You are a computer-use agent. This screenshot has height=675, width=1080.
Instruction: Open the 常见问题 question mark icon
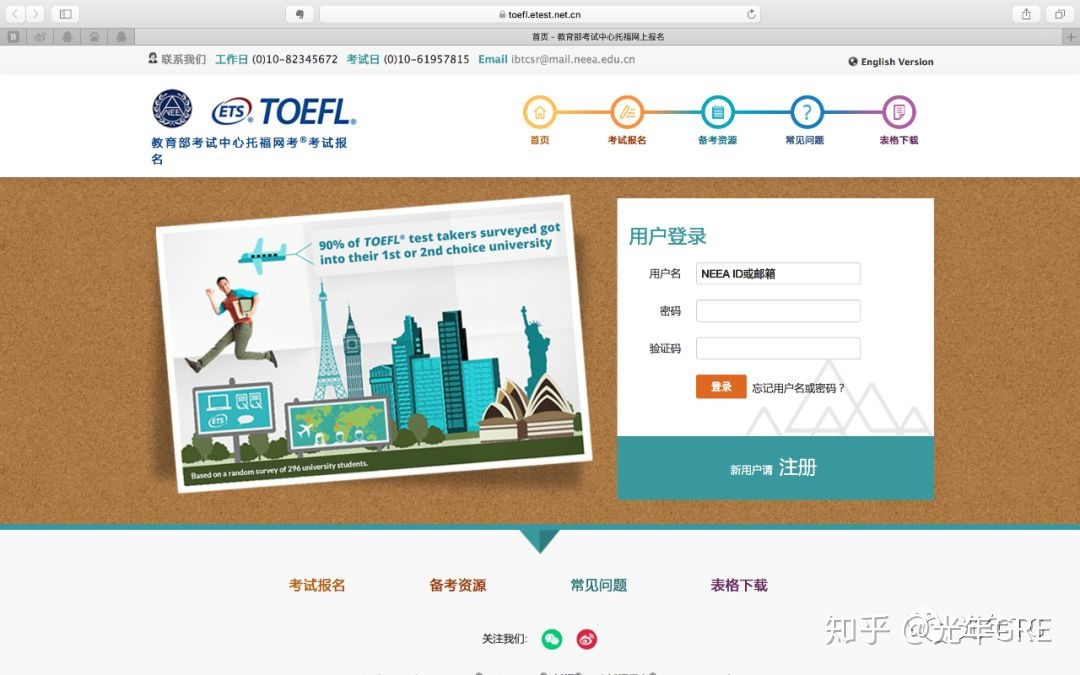[807, 112]
